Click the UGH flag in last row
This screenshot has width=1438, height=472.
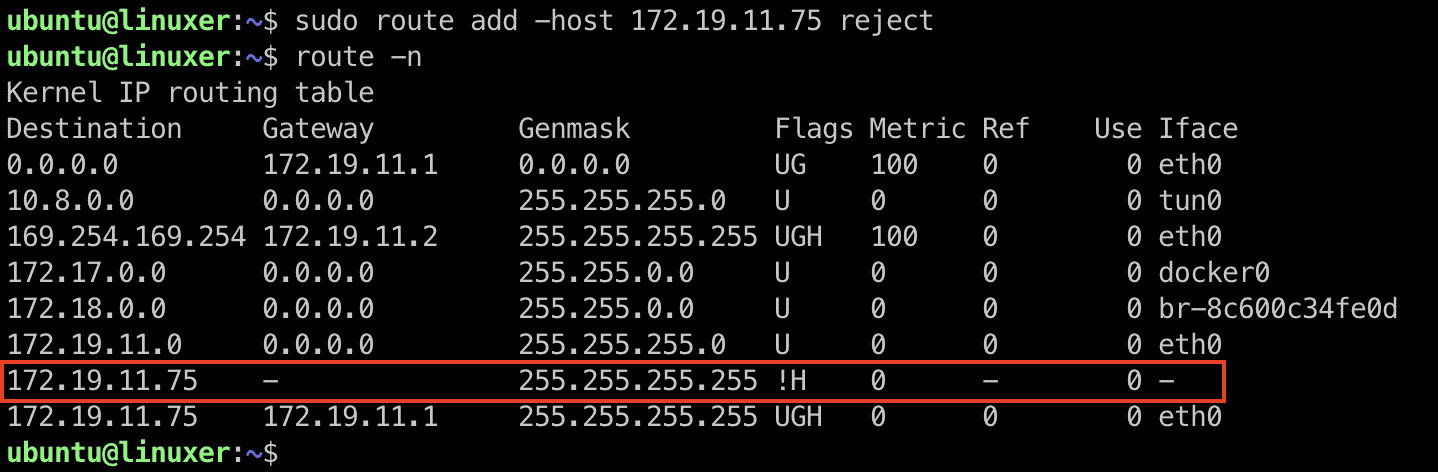(798, 417)
